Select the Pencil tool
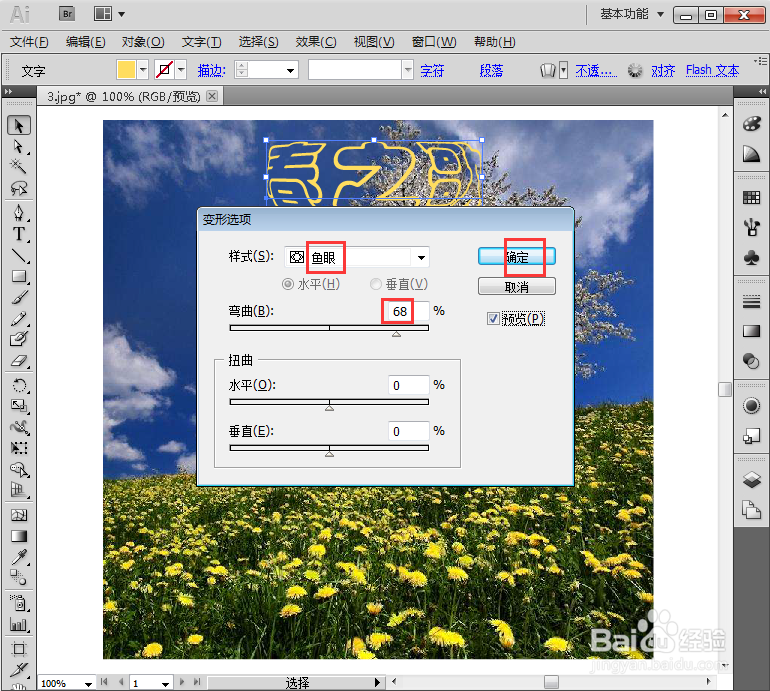The height and width of the screenshot is (691, 770). pyautogui.click(x=19, y=319)
